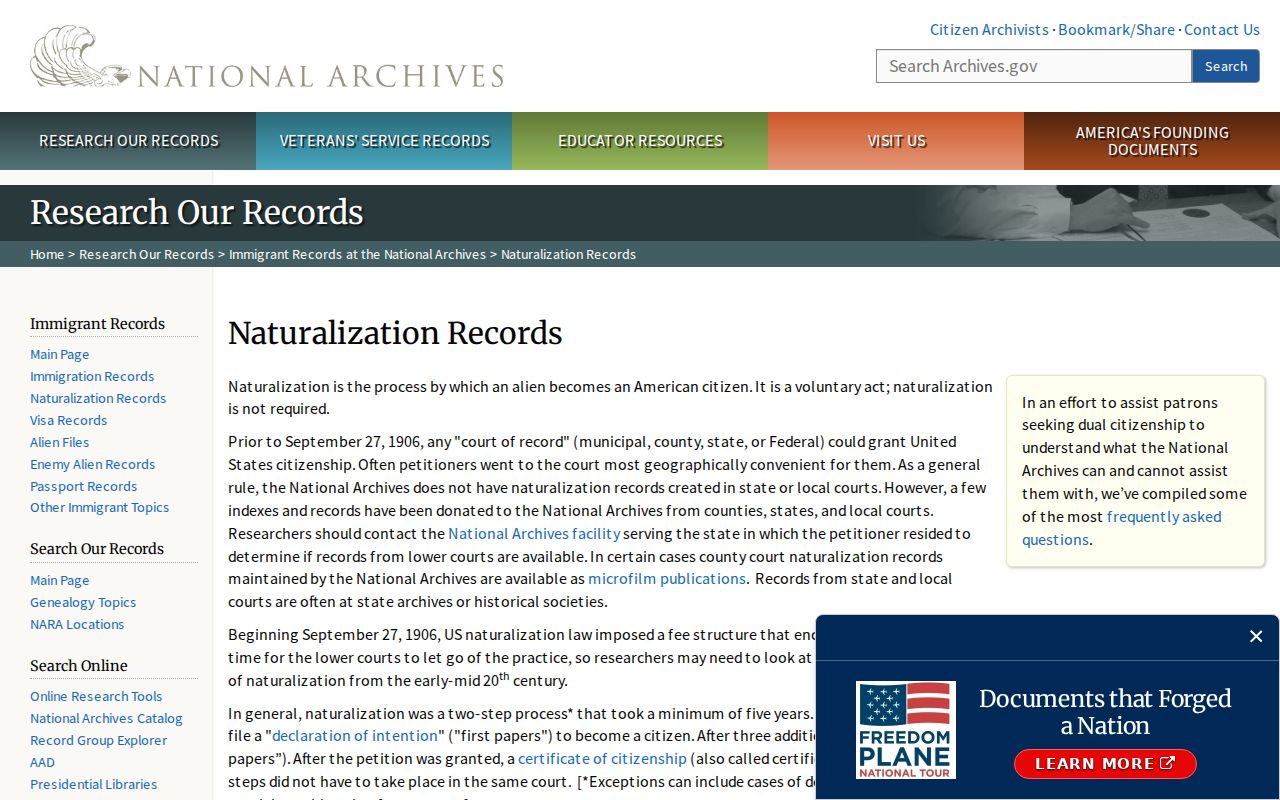The image size is (1280, 800).
Task: Open Enemy Alien Records sidebar link
Action: point(92,464)
